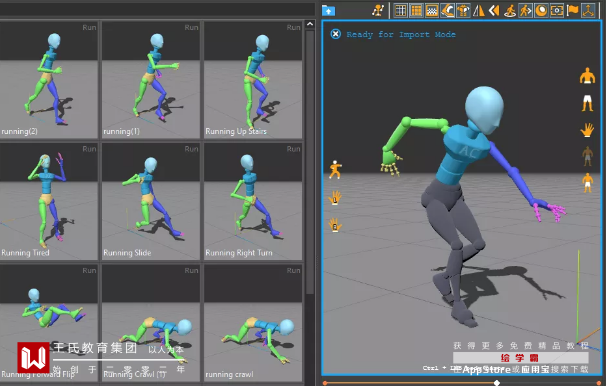Select the upper body region icon
Image resolution: width=606 pixels, height=386 pixels.
587,76
